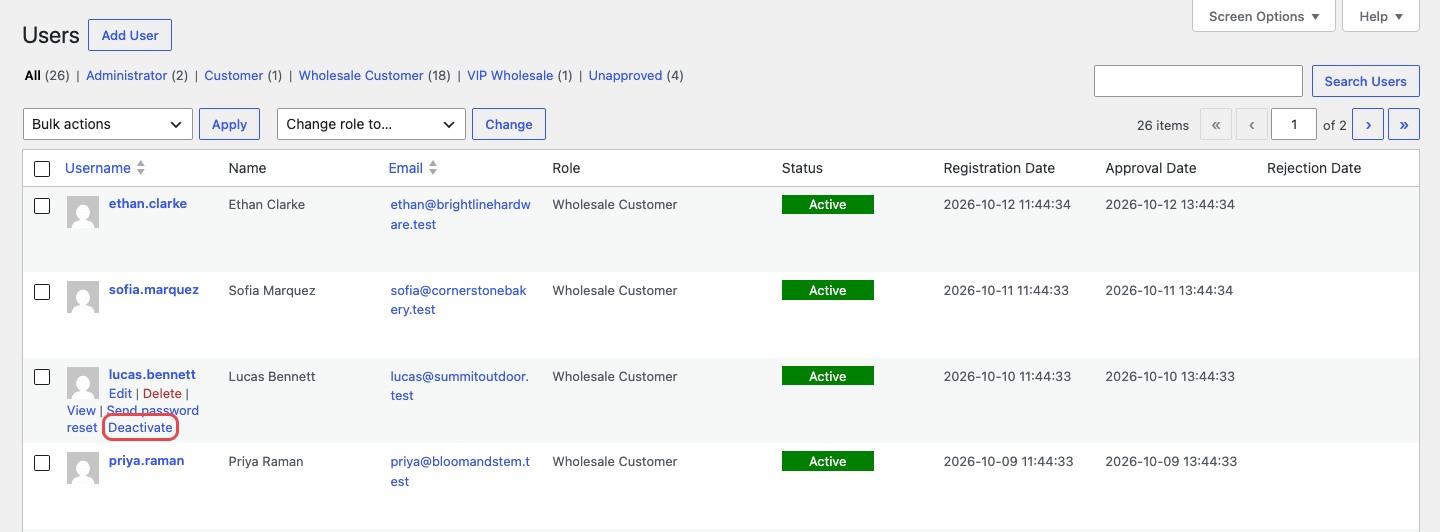This screenshot has width=1440, height=532.
Task: Click registration date '2026-10-12 11:44:34'
Action: [x=1007, y=204]
